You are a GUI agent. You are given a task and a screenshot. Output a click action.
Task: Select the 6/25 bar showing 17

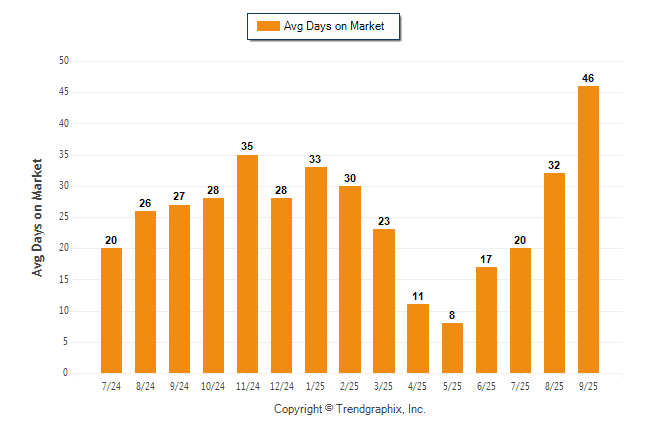coord(487,319)
